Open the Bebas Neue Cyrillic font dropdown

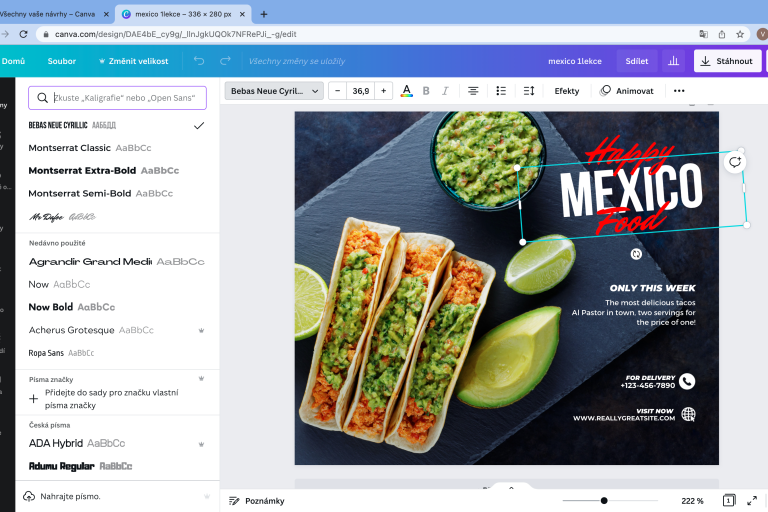click(x=274, y=91)
